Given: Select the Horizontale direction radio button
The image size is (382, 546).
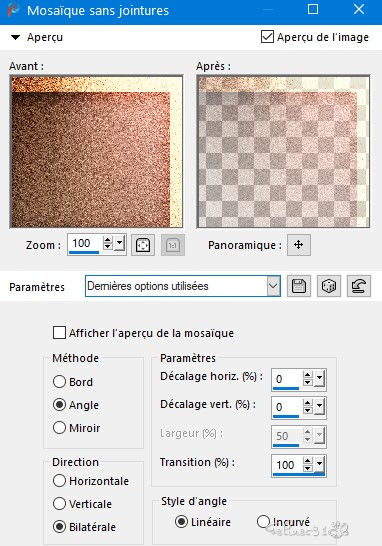Looking at the screenshot, I should tap(59, 481).
